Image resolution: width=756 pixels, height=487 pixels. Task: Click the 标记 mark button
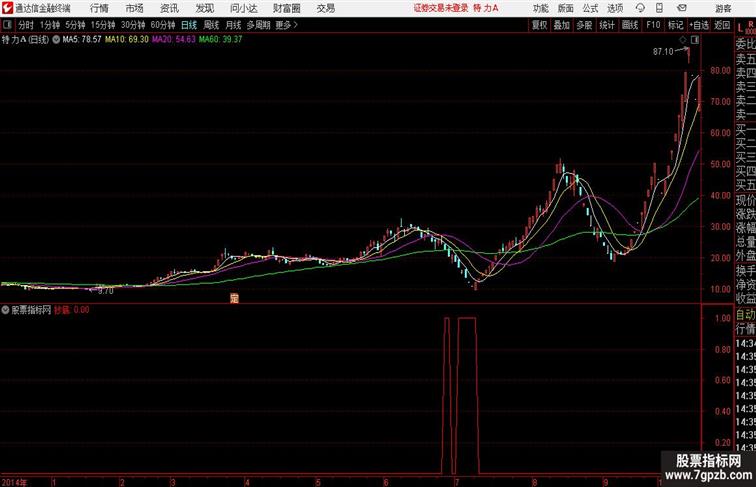coord(675,25)
